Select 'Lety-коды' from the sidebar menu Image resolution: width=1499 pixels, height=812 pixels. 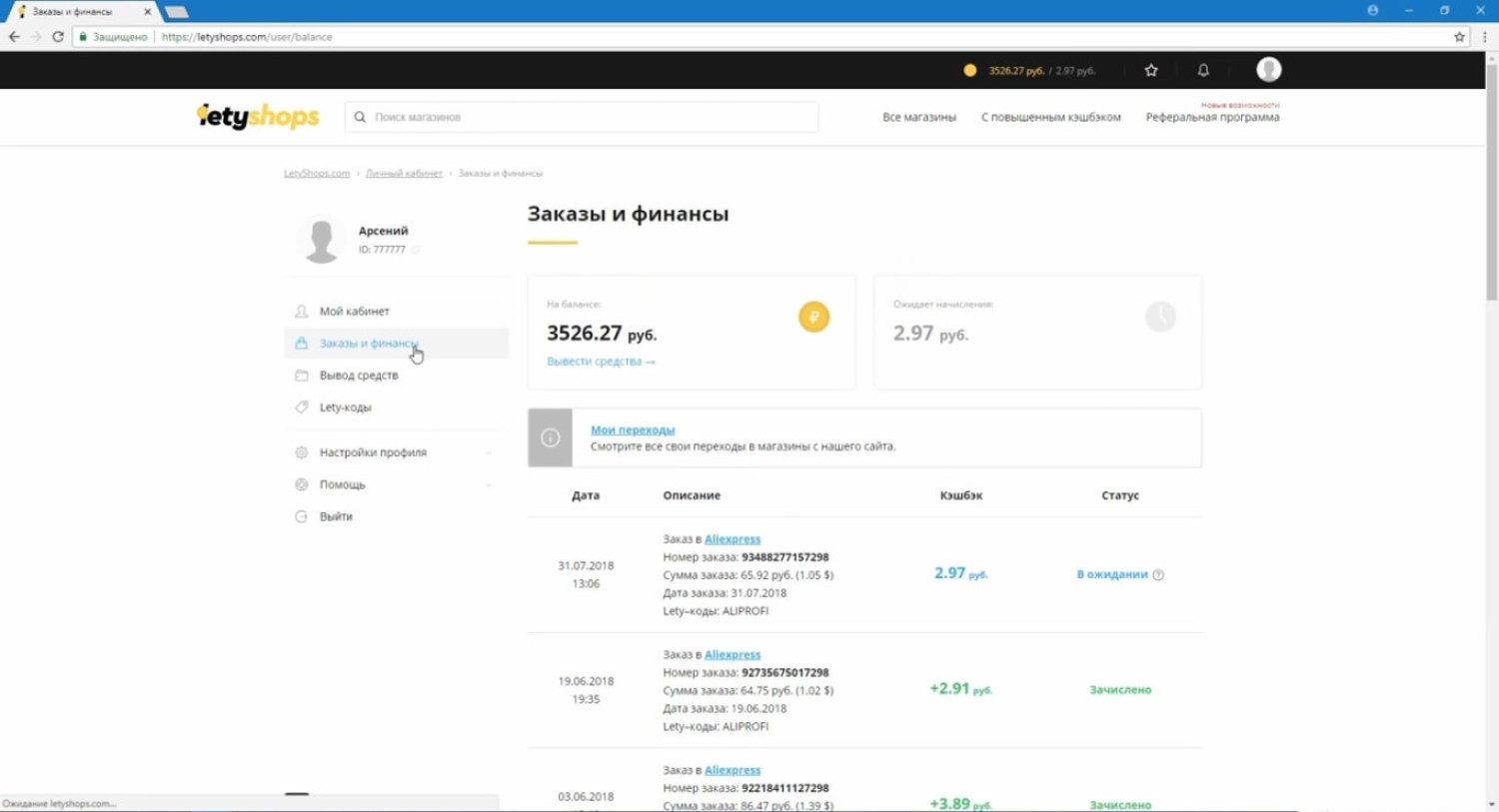(345, 407)
